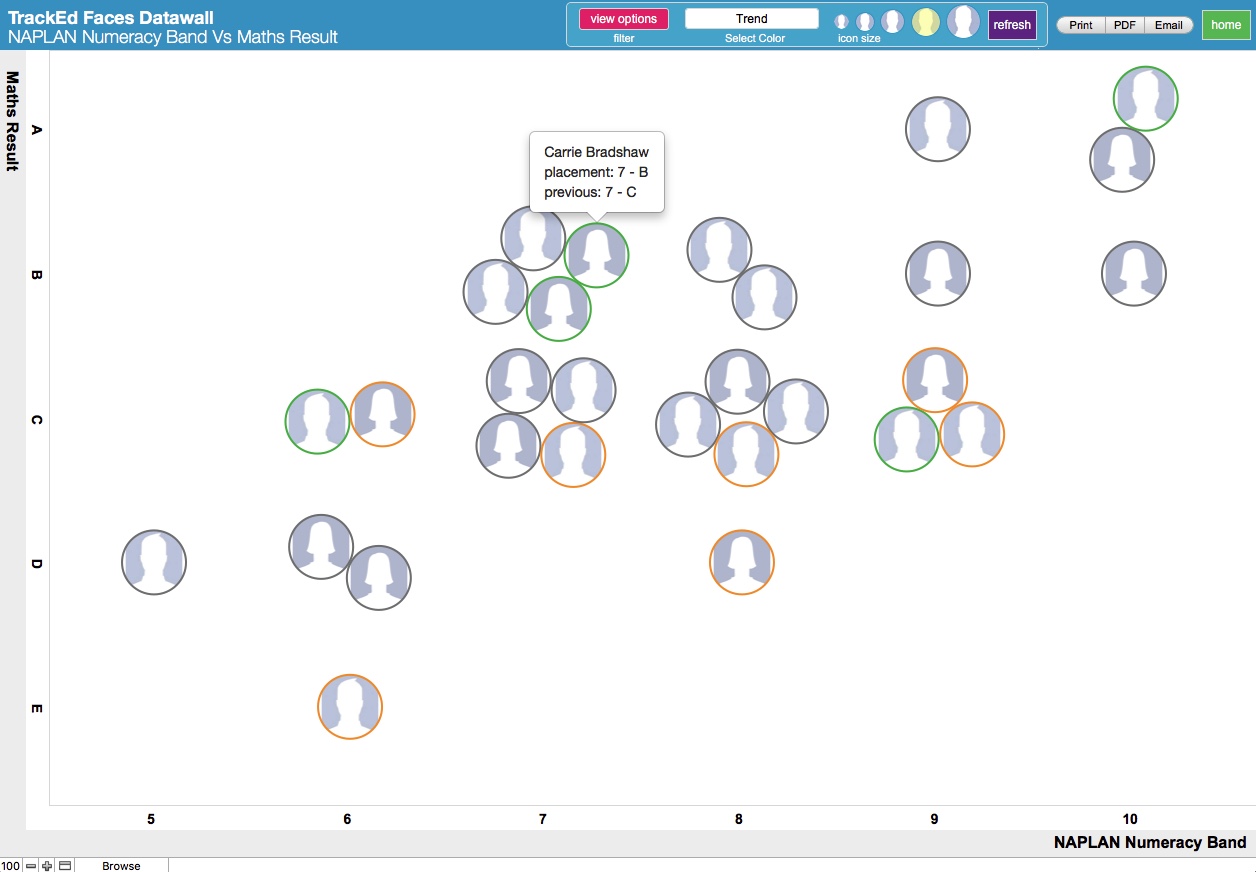Zoom out with the status bar minus icon
1256x872 pixels.
31,865
